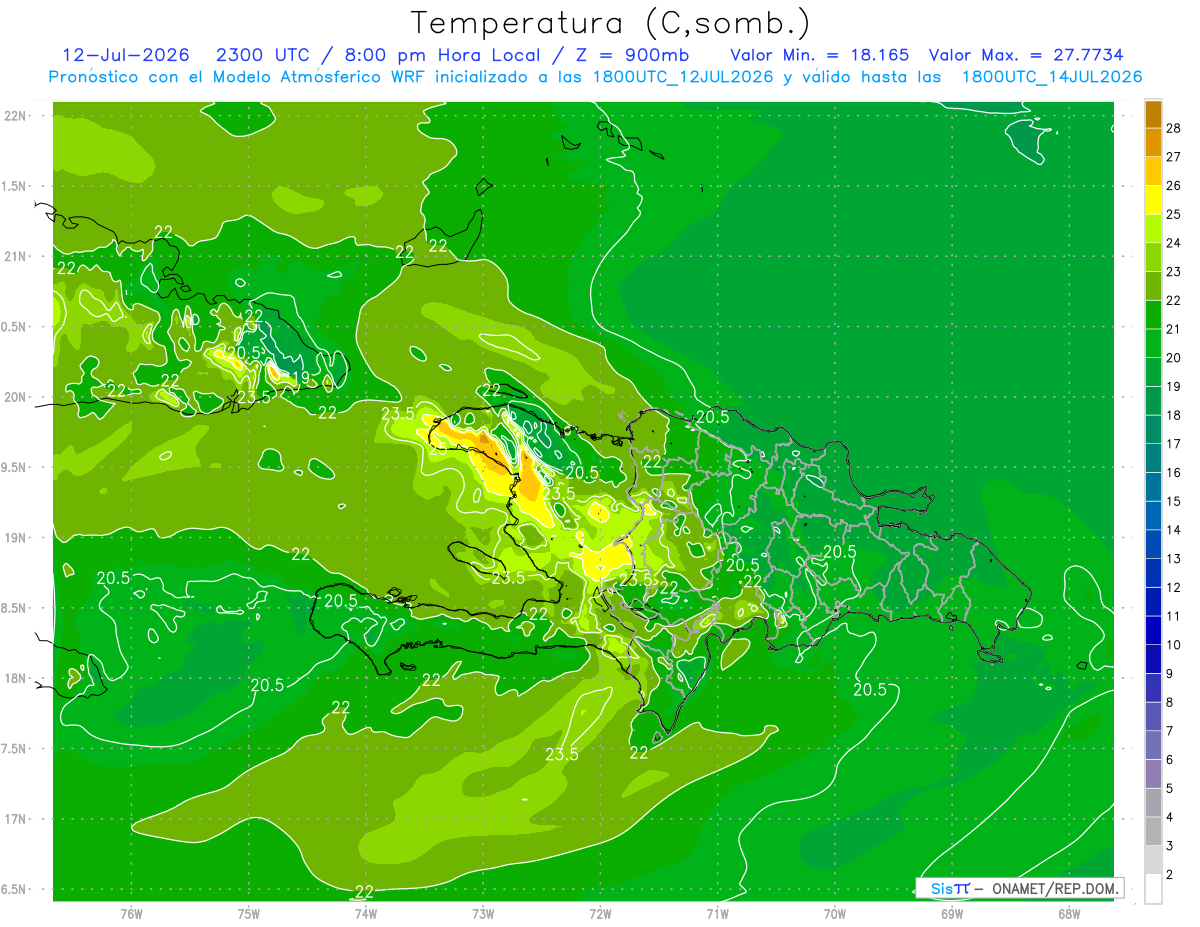Click the 73W longitude axis label
Image resolution: width=1200 pixels, height=927 pixels.
pyautogui.click(x=482, y=913)
